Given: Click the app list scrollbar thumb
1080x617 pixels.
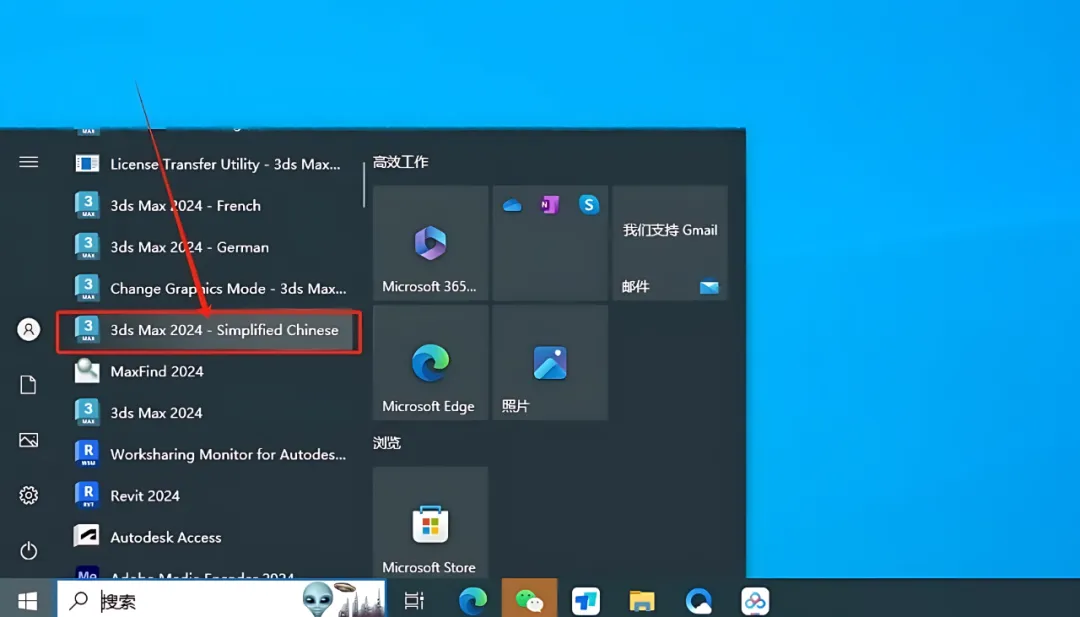Looking at the screenshot, I should pos(364,185).
